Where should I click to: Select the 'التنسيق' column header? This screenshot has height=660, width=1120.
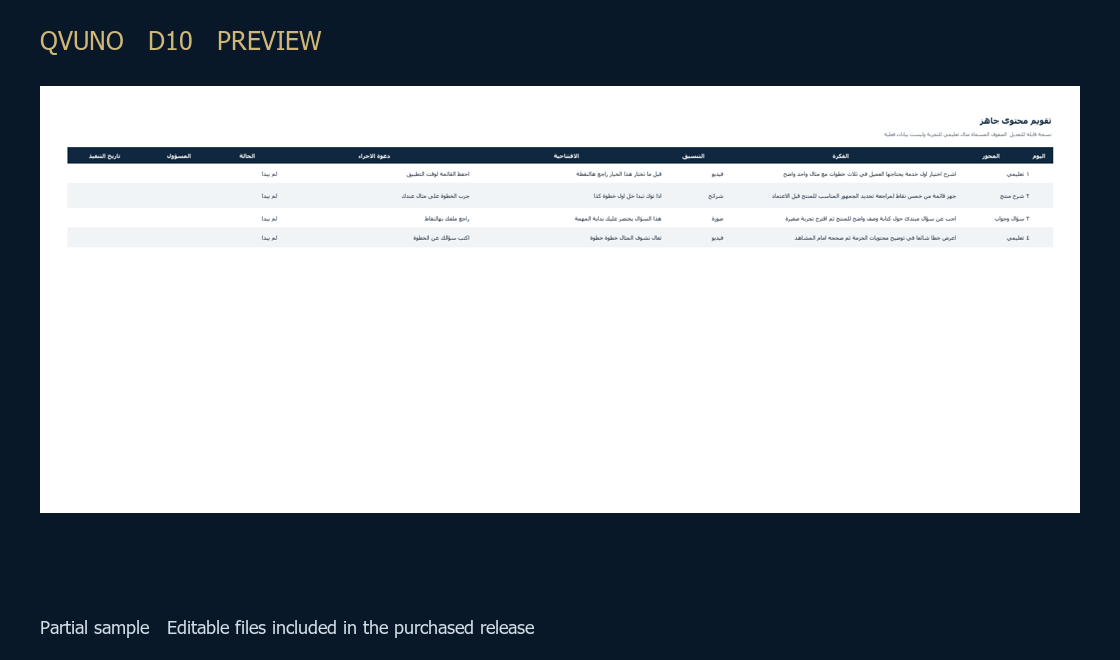pyautogui.click(x=693, y=156)
